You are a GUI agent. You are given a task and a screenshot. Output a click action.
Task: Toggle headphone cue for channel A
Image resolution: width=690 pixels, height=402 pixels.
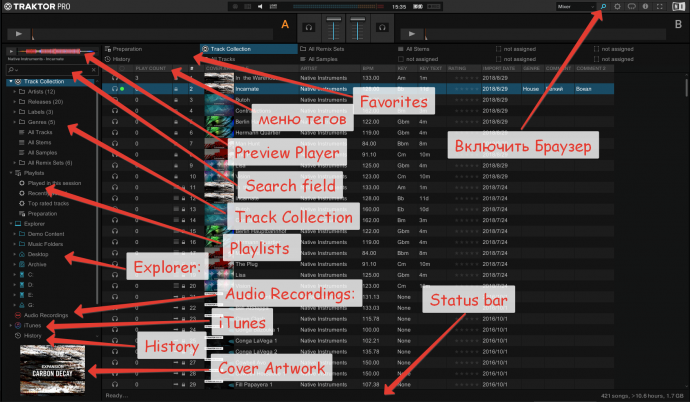pos(309,28)
